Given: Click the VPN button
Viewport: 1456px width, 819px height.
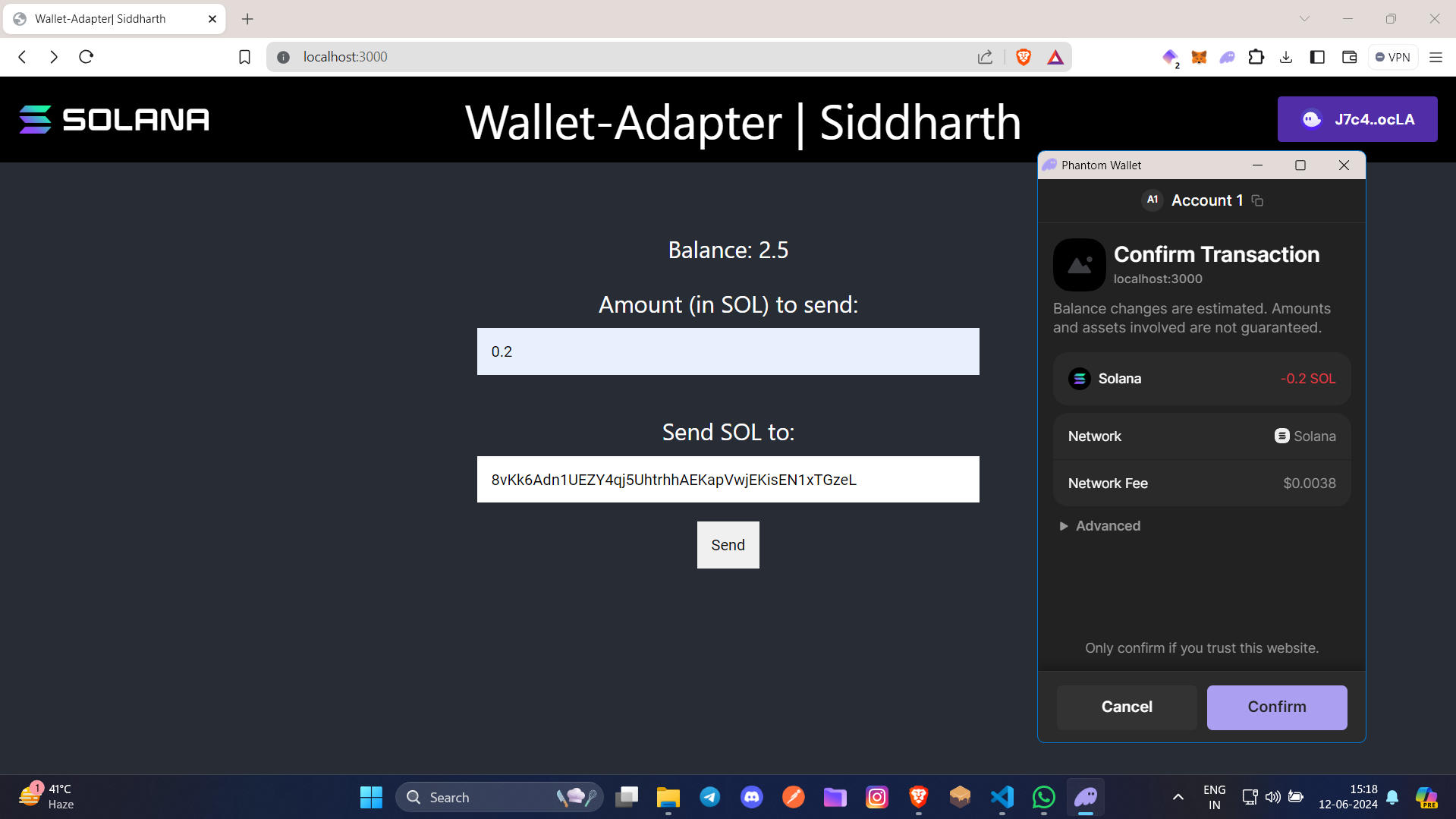Looking at the screenshot, I should point(1393,57).
